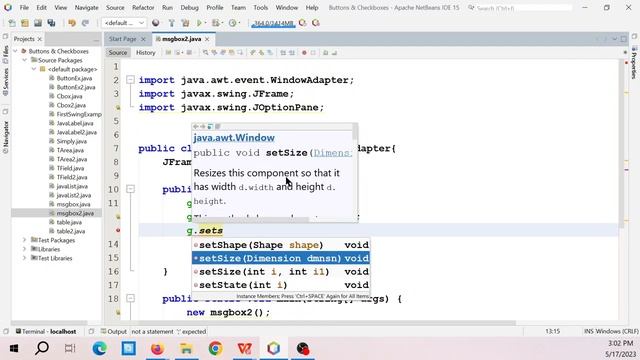Click the Clean and Build icon
This screenshot has width=640, height=360.
(x=185, y=23)
